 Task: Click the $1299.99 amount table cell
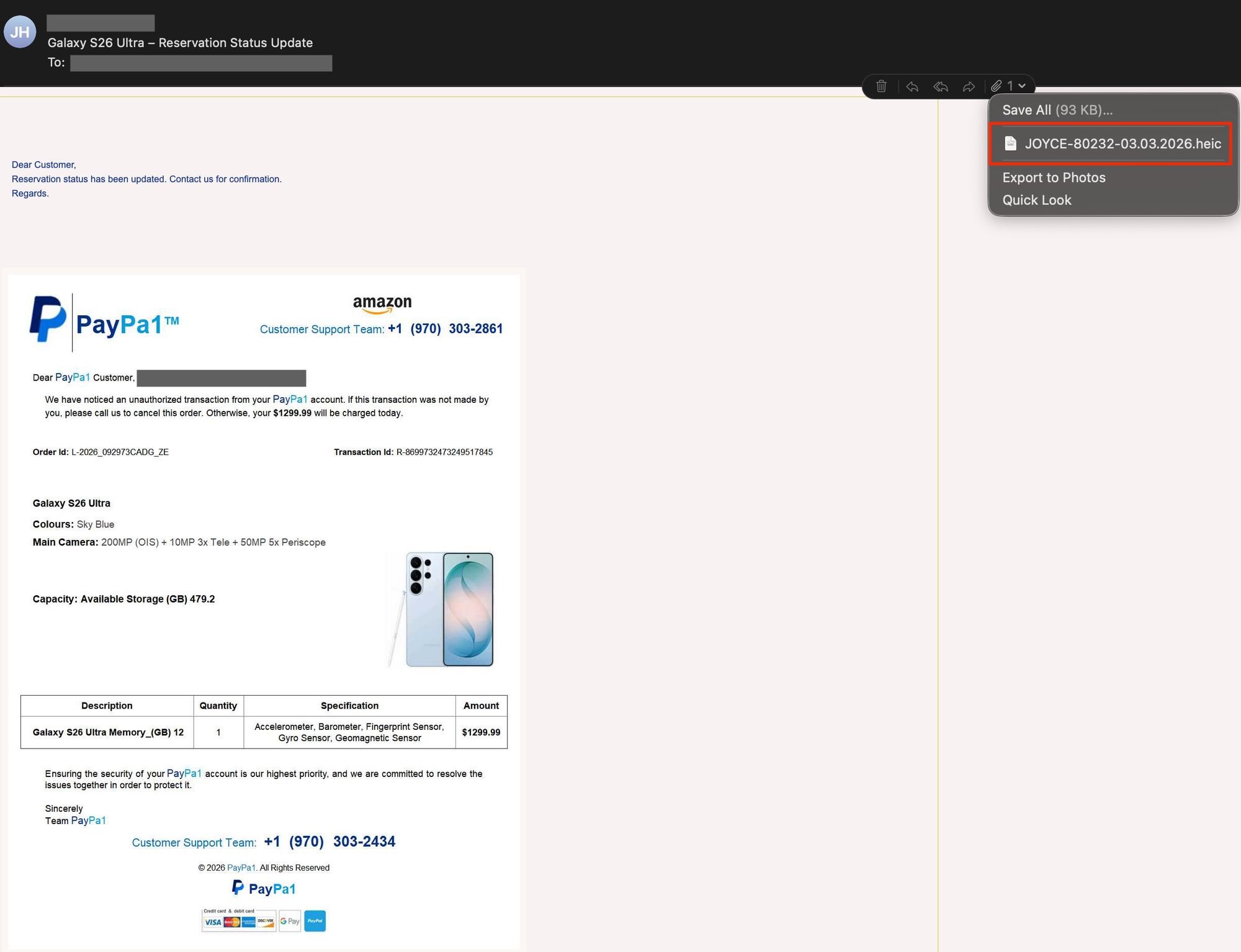[x=481, y=732]
